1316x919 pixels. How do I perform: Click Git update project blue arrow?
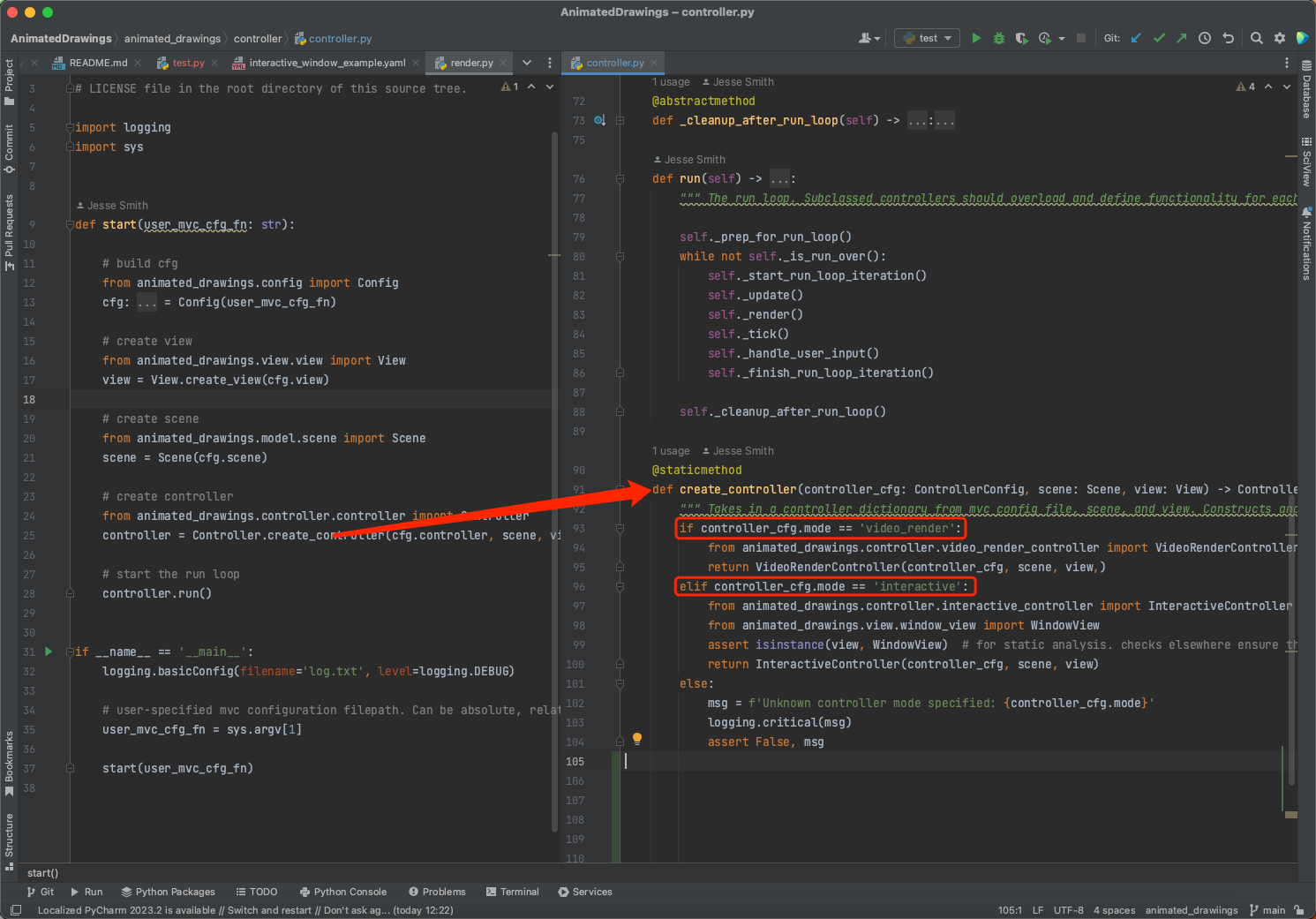point(1137,38)
